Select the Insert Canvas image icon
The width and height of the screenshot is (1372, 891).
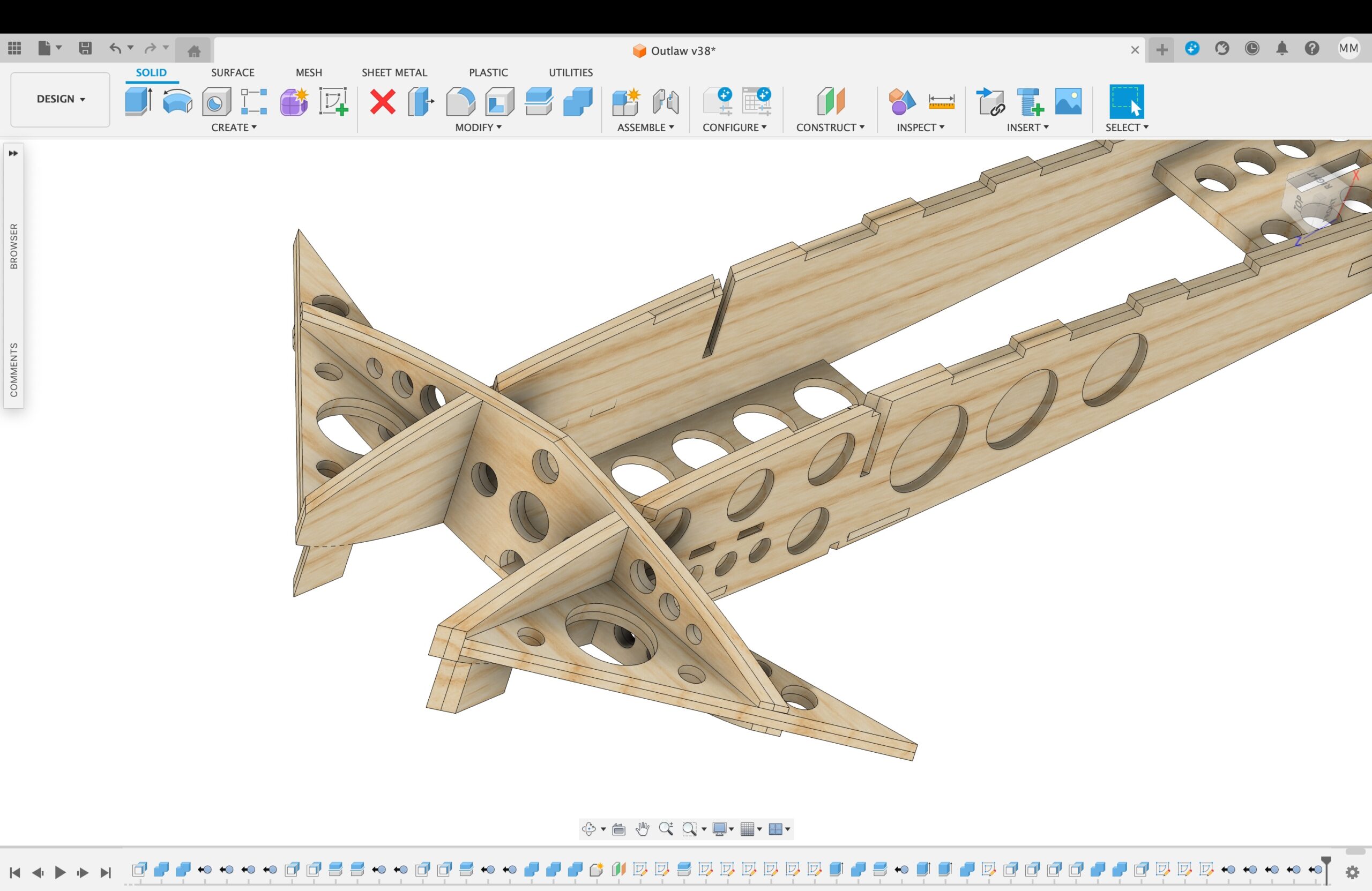1068,101
